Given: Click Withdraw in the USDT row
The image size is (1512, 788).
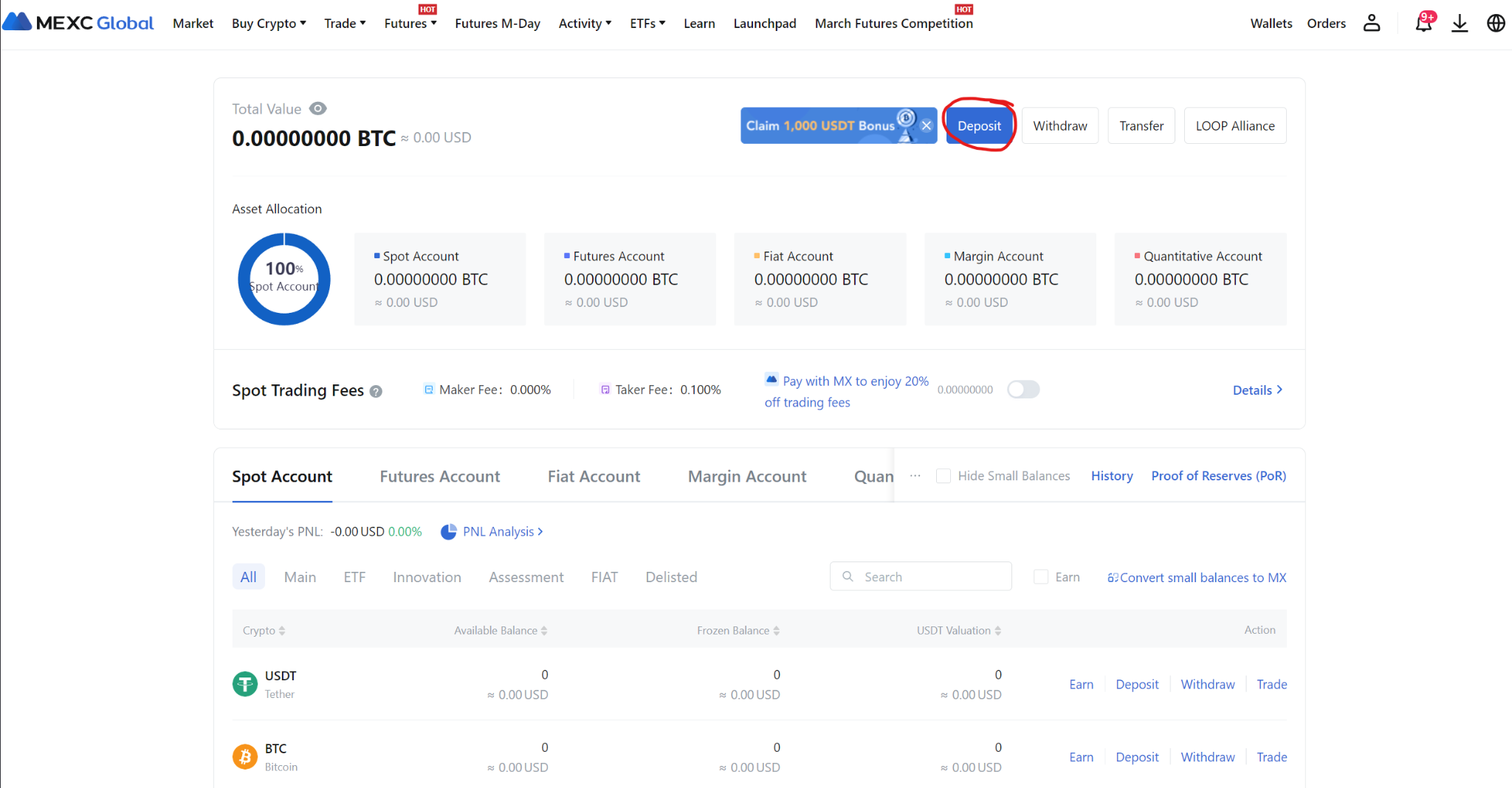Looking at the screenshot, I should [1208, 685].
